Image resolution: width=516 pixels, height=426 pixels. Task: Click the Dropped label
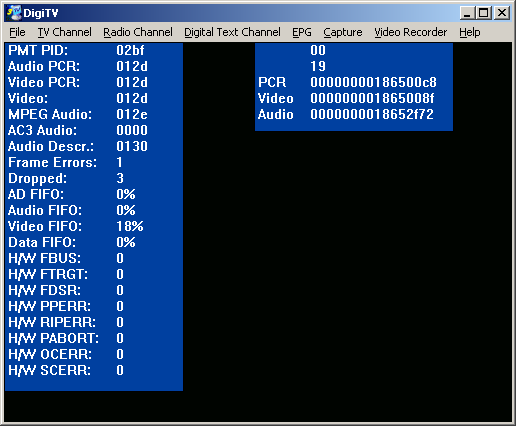click(37, 178)
